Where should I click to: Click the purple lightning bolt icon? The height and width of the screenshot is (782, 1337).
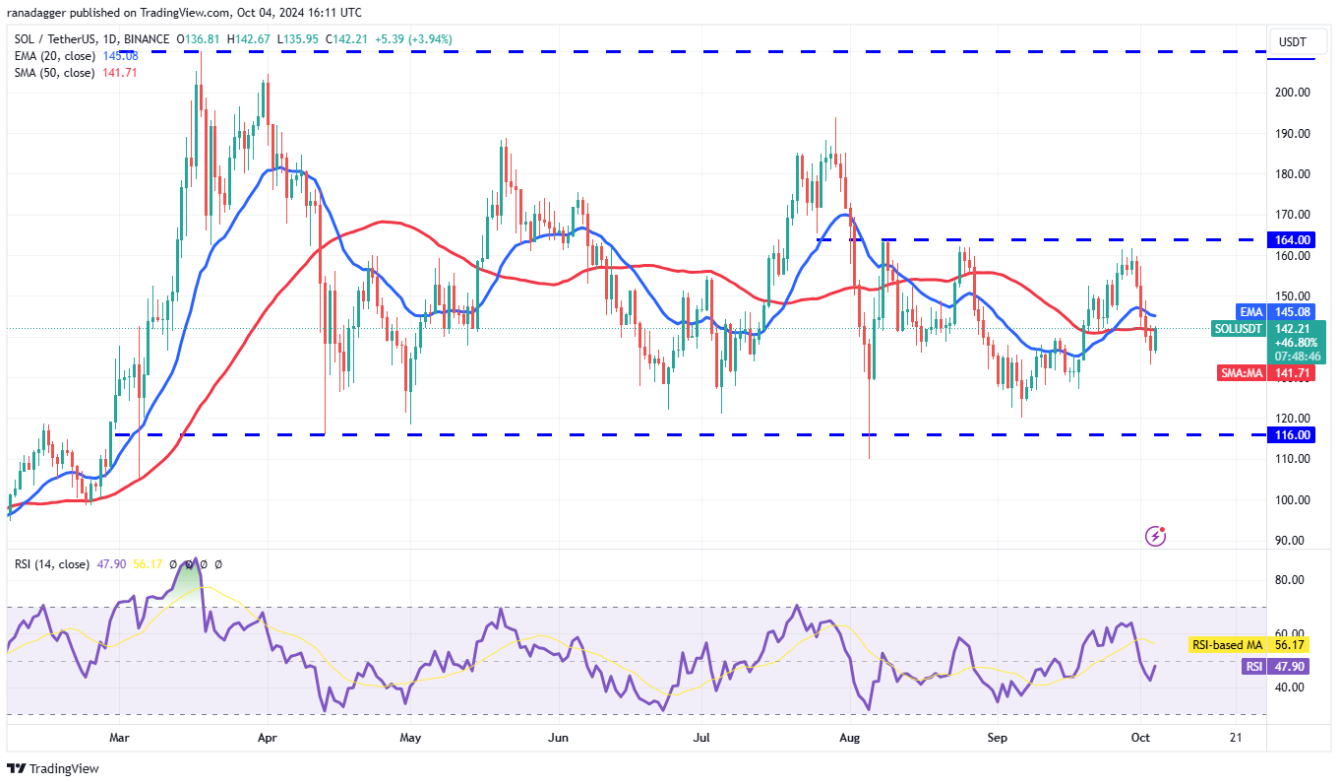[1155, 536]
